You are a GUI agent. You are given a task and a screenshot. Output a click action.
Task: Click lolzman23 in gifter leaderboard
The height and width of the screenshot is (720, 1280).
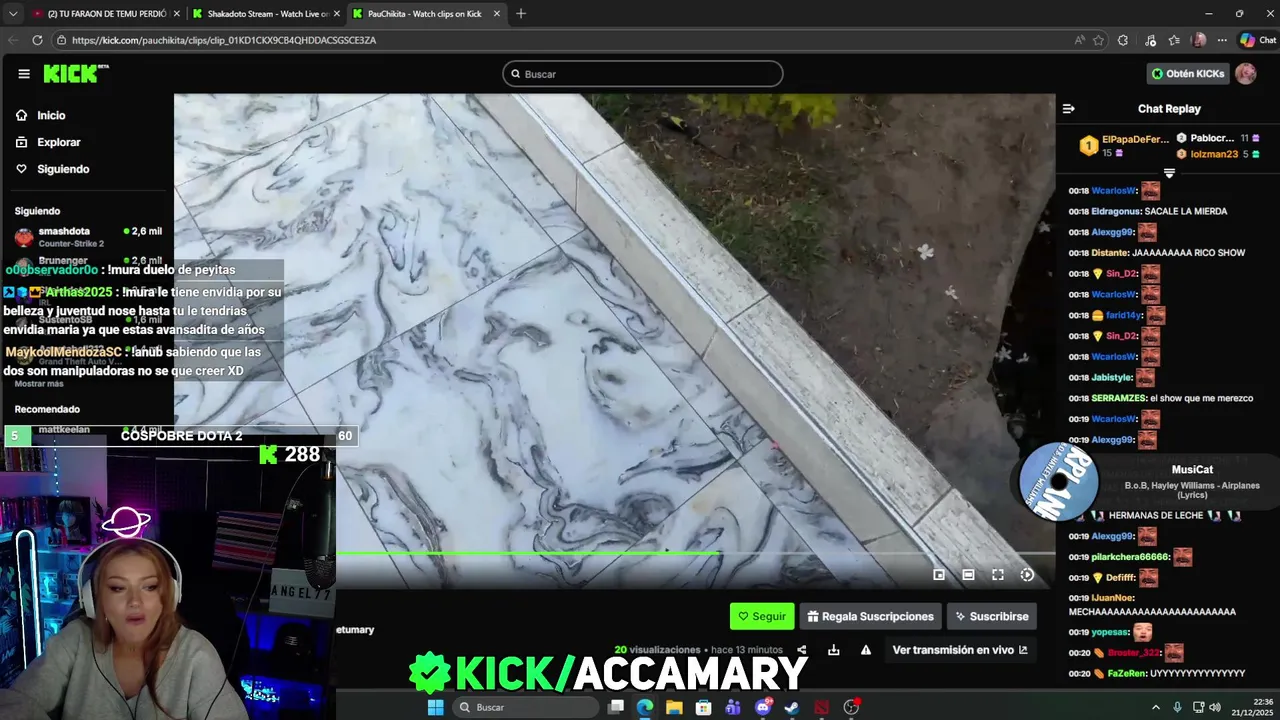(1214, 154)
